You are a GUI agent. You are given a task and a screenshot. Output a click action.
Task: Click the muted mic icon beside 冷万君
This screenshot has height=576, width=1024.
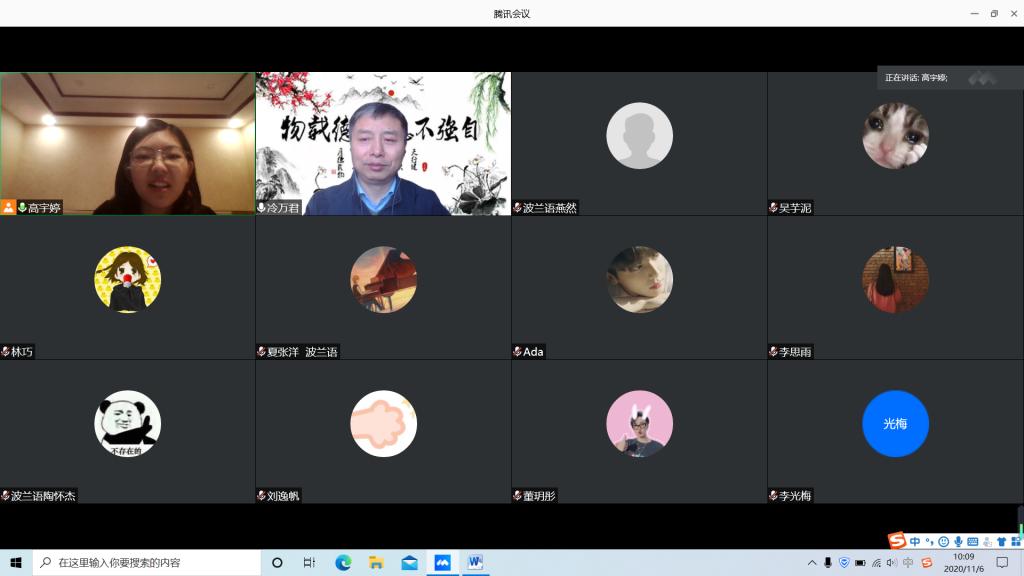coord(262,208)
